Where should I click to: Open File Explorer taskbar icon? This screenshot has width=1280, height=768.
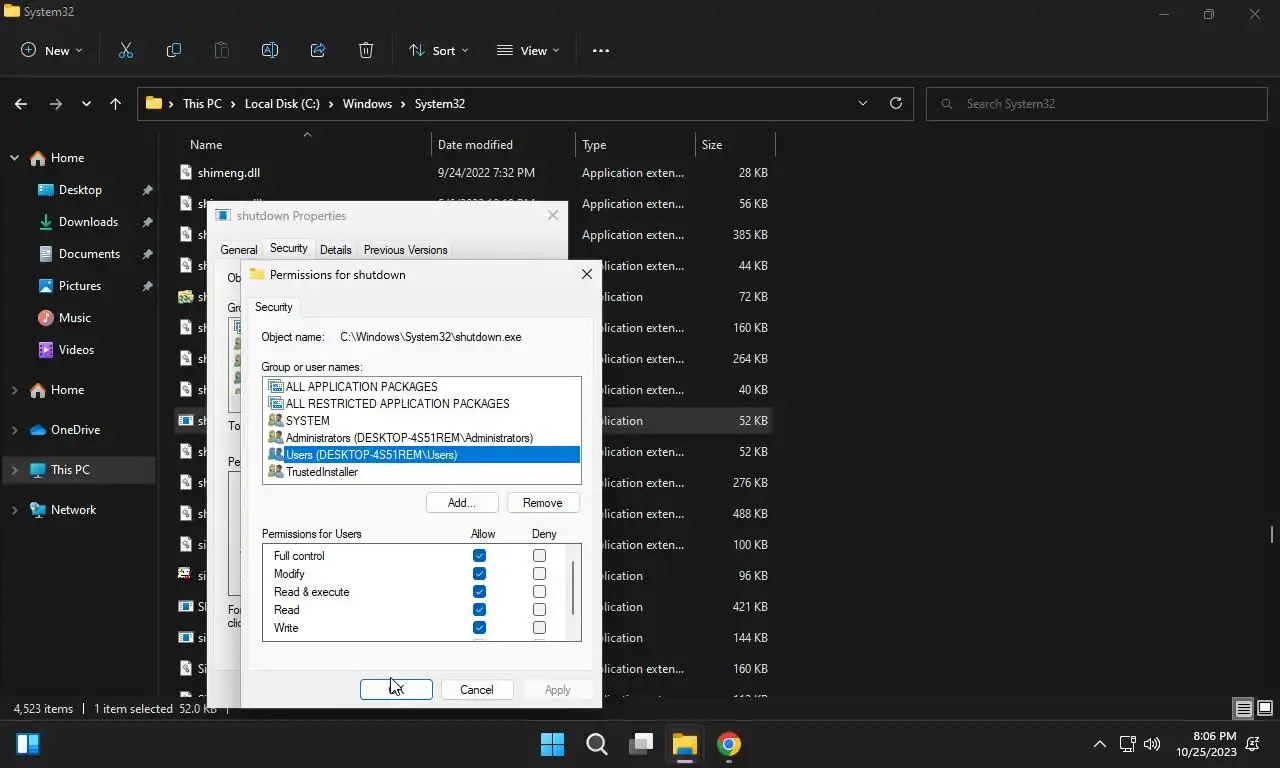(685, 744)
